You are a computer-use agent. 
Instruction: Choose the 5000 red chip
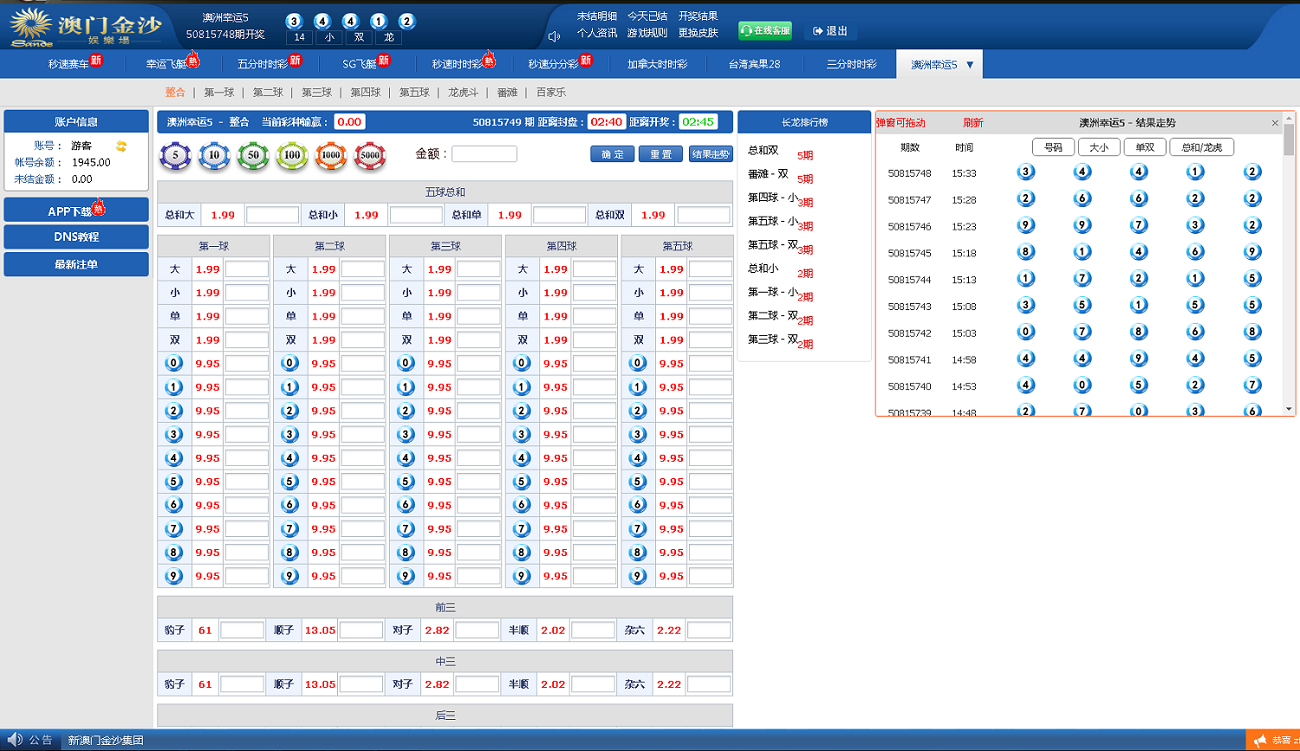370,156
